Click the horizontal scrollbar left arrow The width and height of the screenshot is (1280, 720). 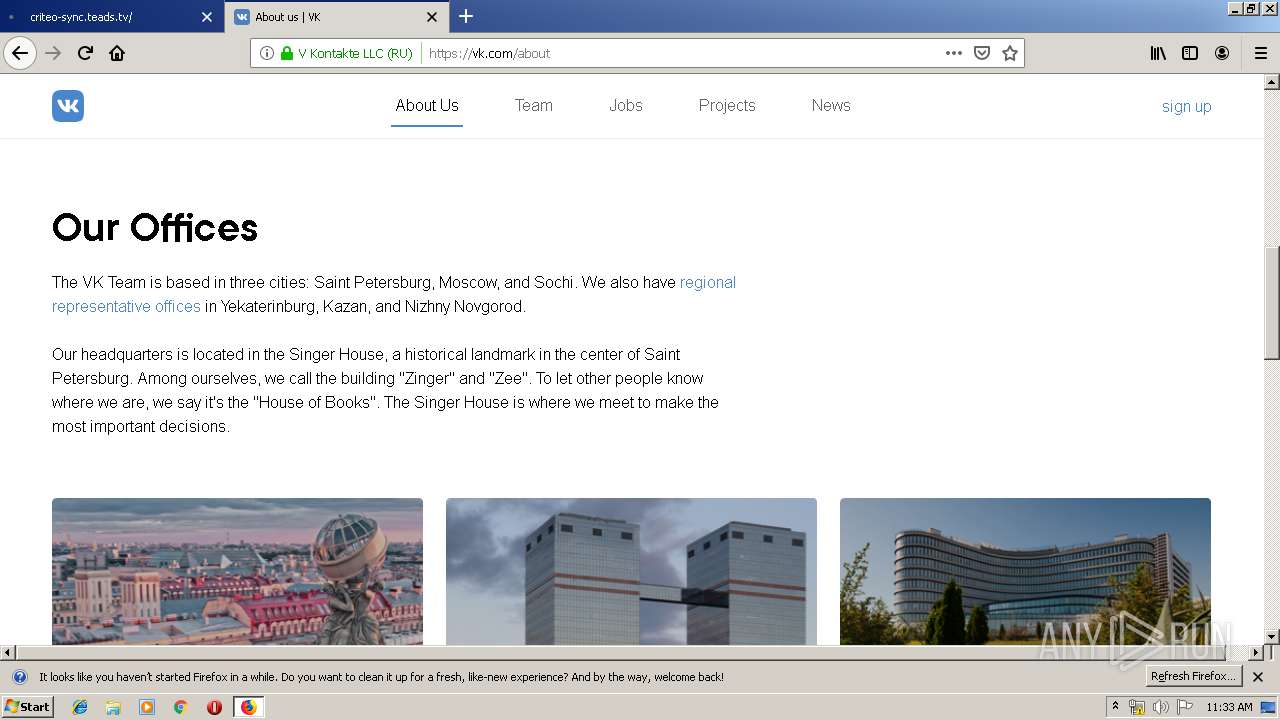(x=8, y=653)
